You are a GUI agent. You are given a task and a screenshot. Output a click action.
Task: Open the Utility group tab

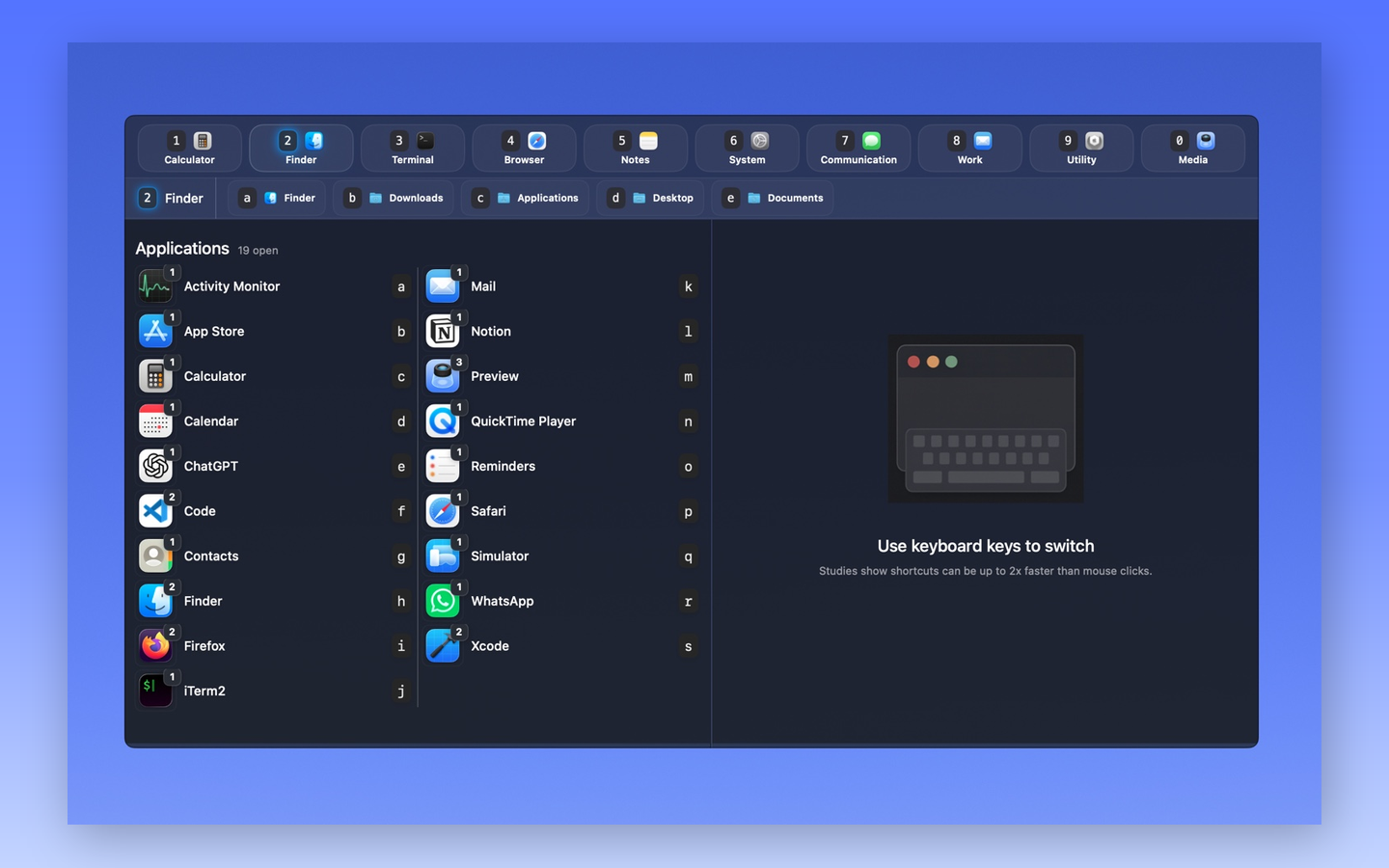(1081, 149)
